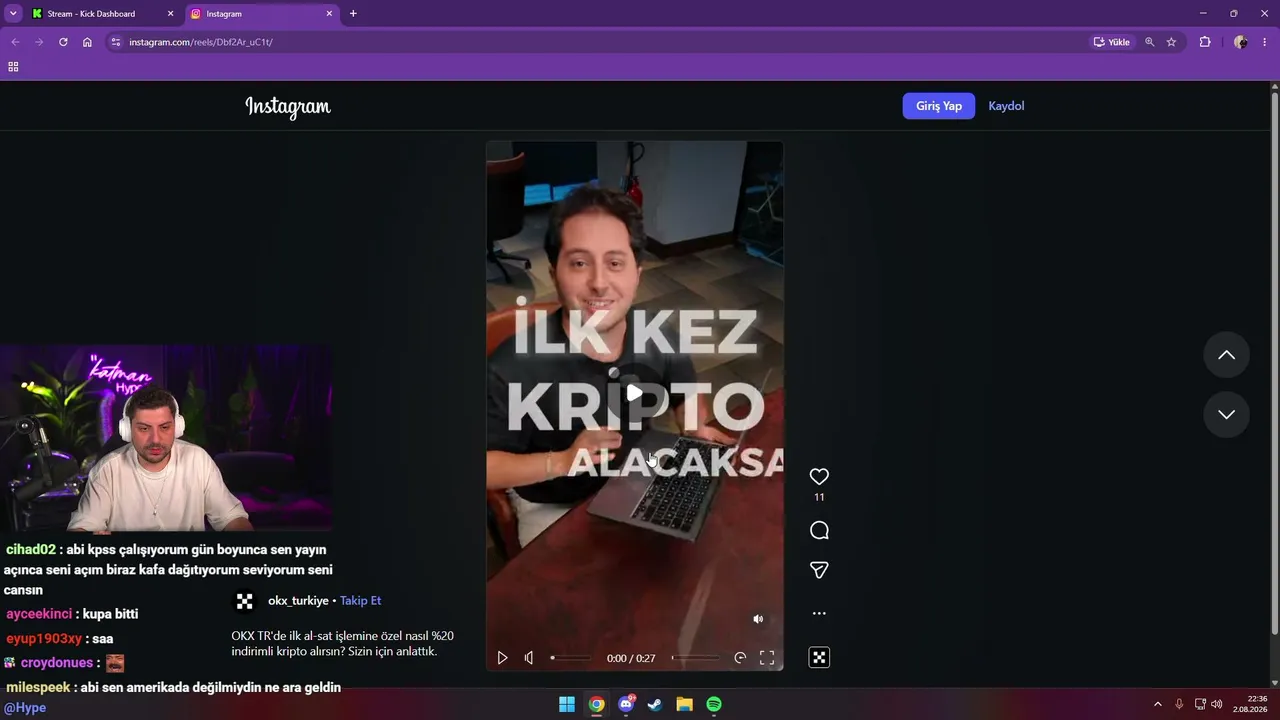Open a new browser tab
The height and width of the screenshot is (720, 1280).
pos(353,14)
